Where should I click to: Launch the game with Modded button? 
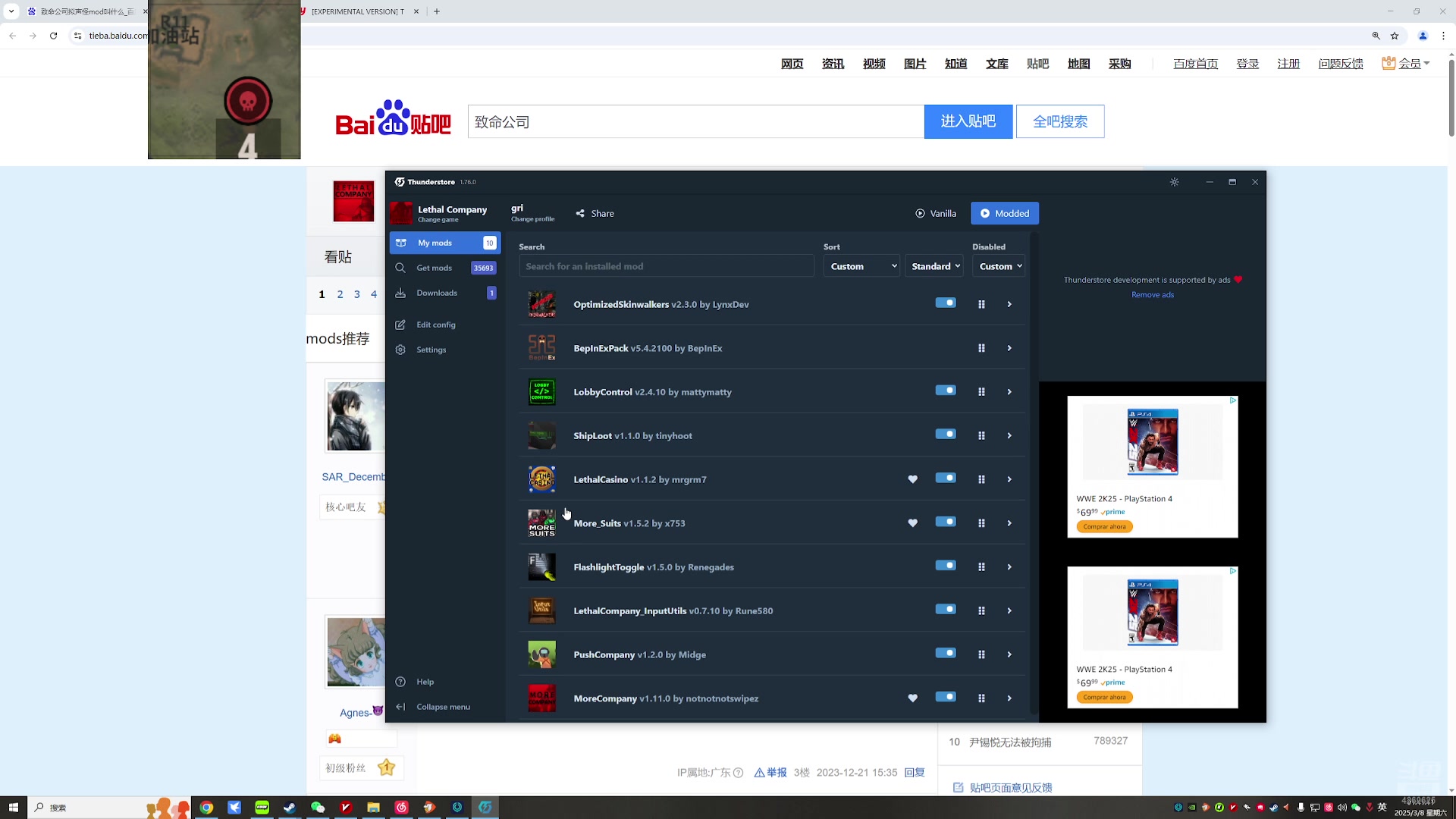[x=1005, y=213]
